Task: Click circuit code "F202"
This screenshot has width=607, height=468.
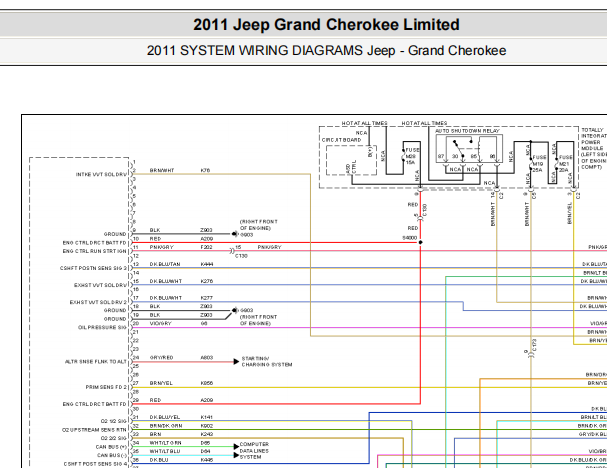Action: tap(206, 247)
